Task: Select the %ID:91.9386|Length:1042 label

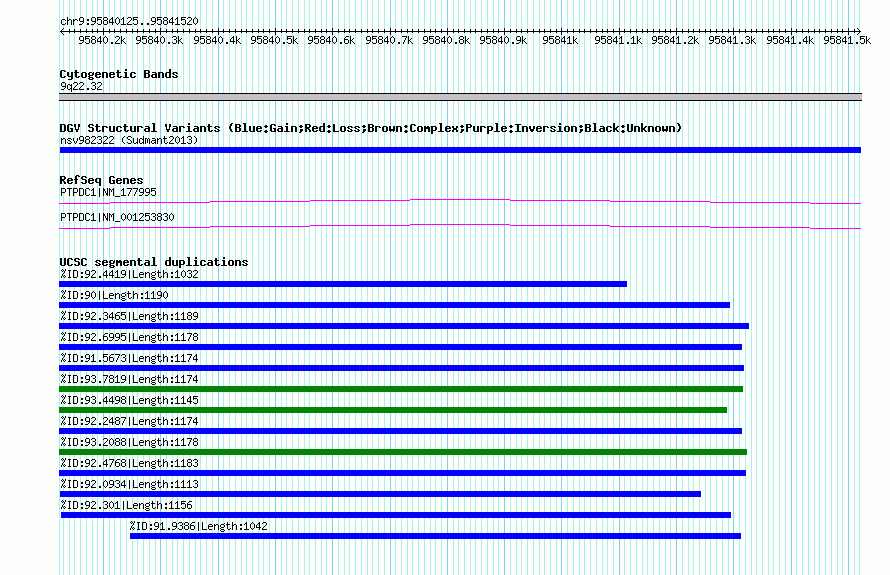Action: (199, 526)
